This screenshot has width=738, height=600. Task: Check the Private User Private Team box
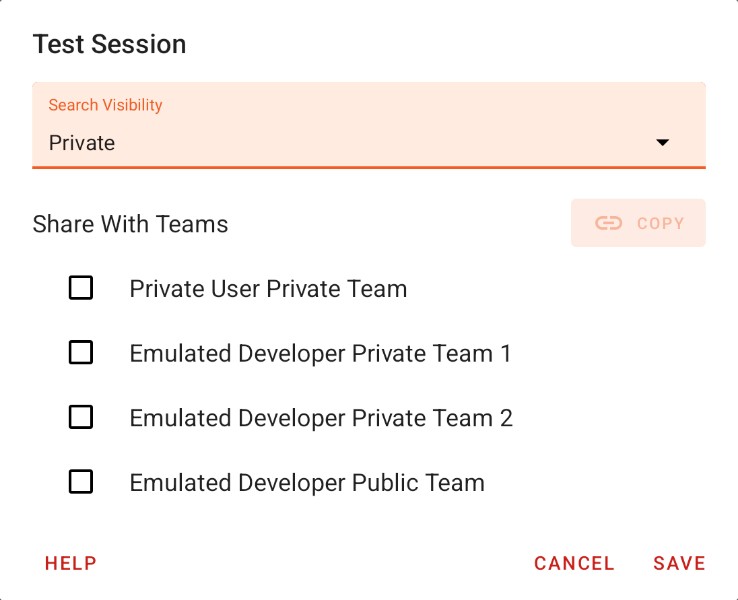(80, 288)
